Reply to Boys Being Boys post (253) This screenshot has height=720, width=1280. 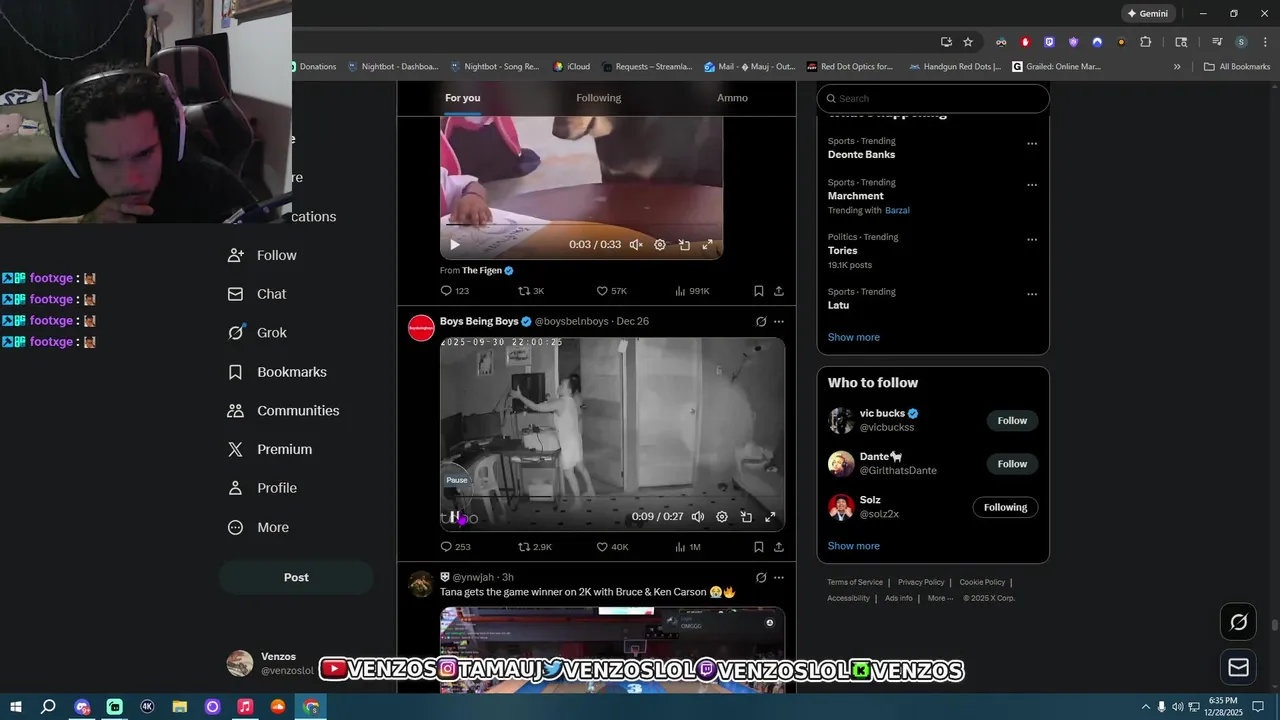coord(455,547)
